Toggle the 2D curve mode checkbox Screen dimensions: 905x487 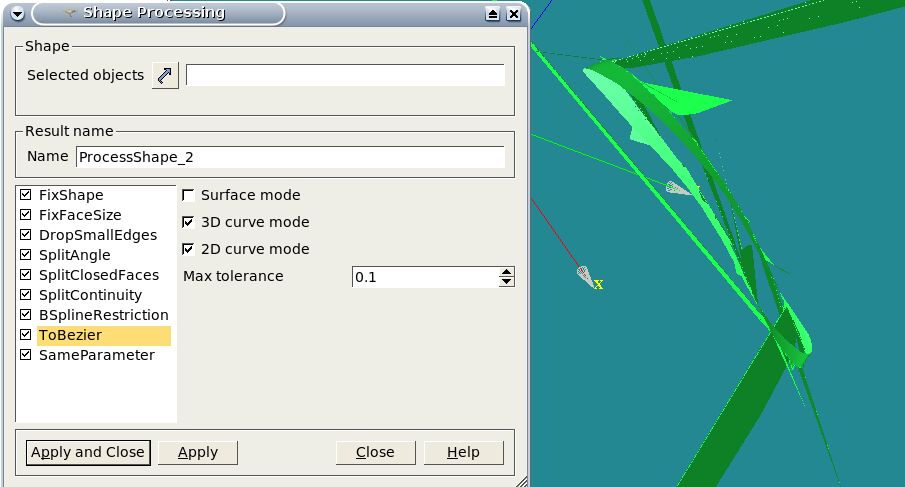pyautogui.click(x=189, y=249)
